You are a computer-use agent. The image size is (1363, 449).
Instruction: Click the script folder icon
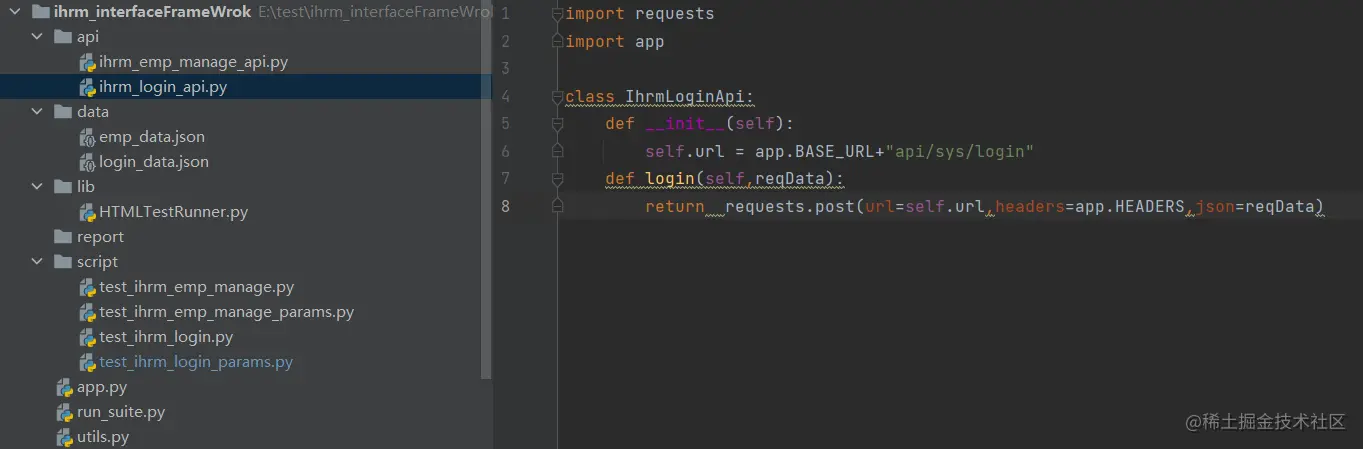63,262
